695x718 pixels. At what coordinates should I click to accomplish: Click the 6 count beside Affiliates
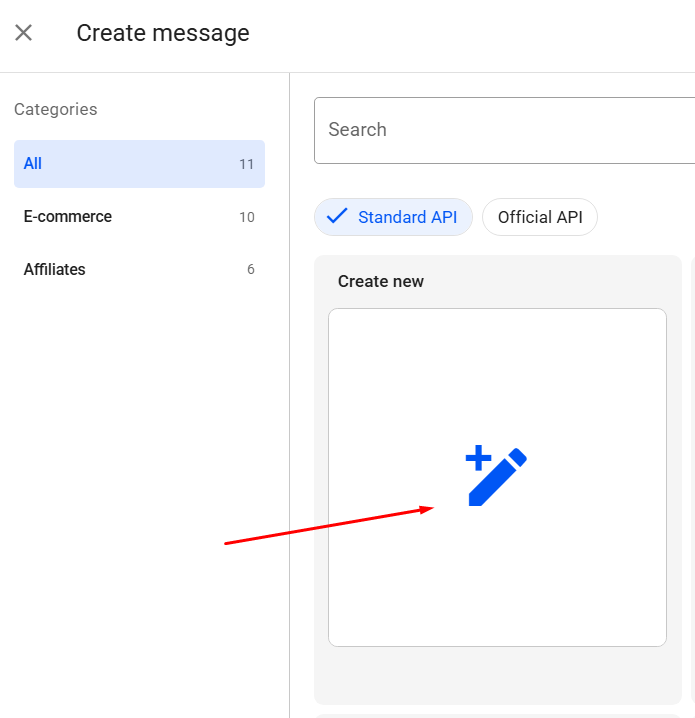coord(250,270)
